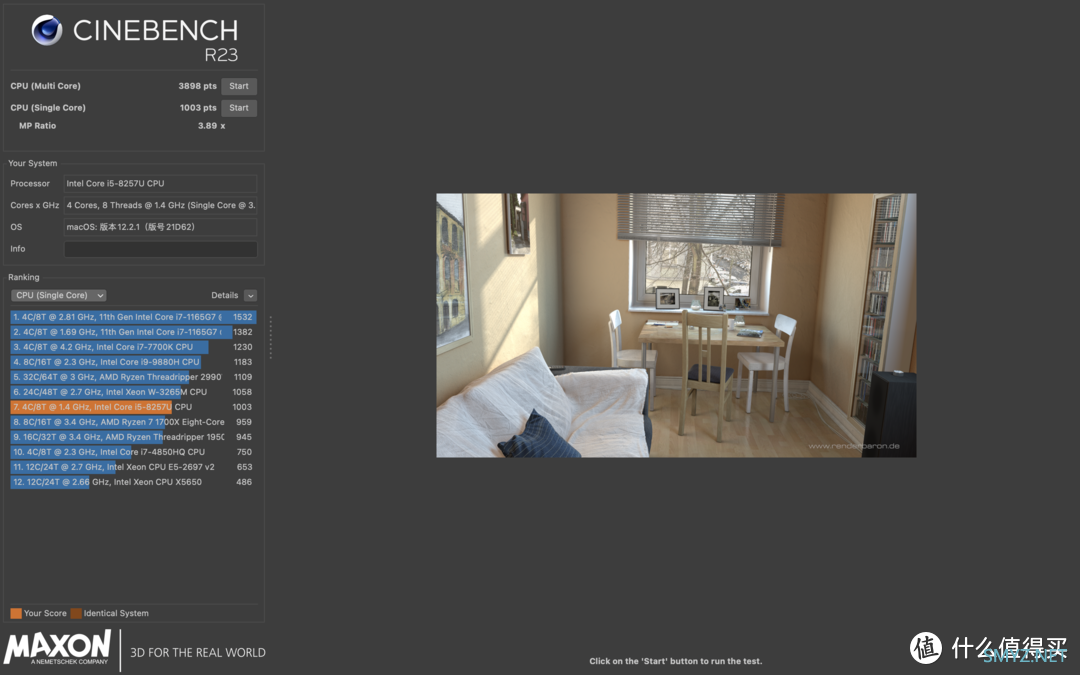Click the top ranking score 1532
1080x675 pixels.
click(x=242, y=317)
